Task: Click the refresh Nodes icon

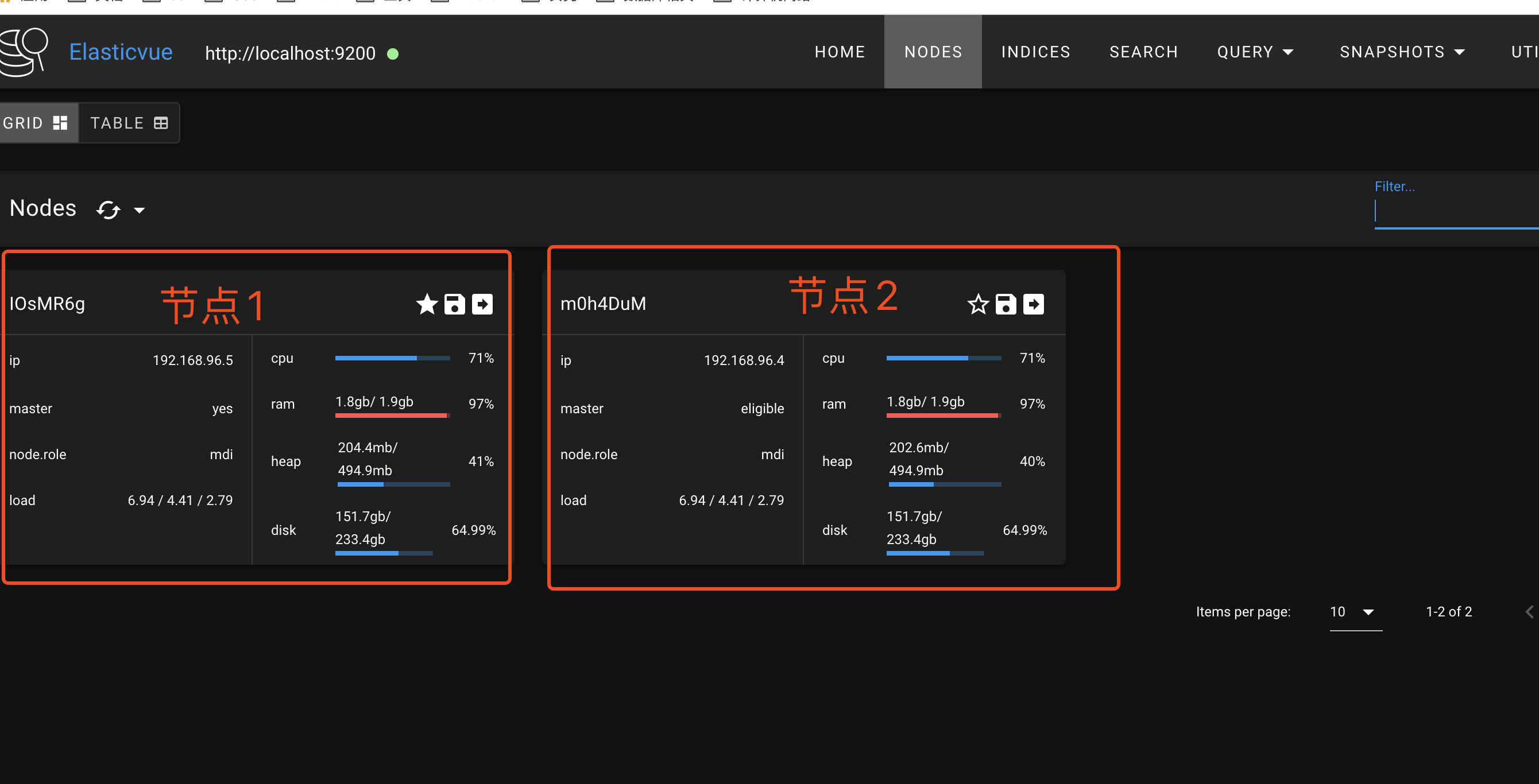Action: pos(108,209)
